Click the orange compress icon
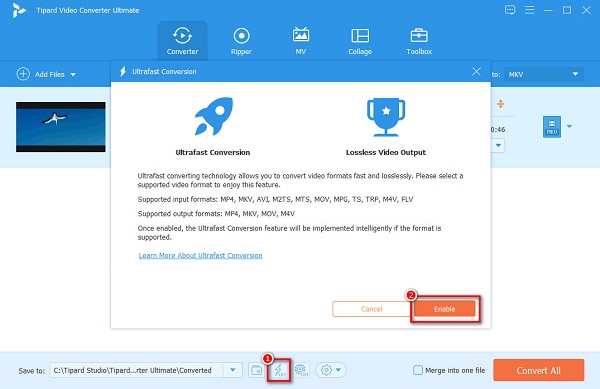Screen dimensions: 600x389 501,104
